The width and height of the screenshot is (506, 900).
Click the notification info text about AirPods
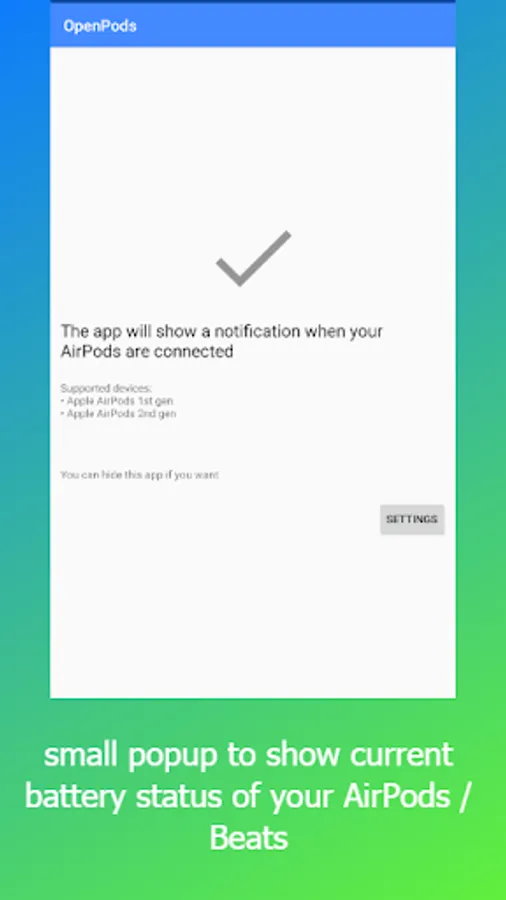pyautogui.click(x=221, y=341)
